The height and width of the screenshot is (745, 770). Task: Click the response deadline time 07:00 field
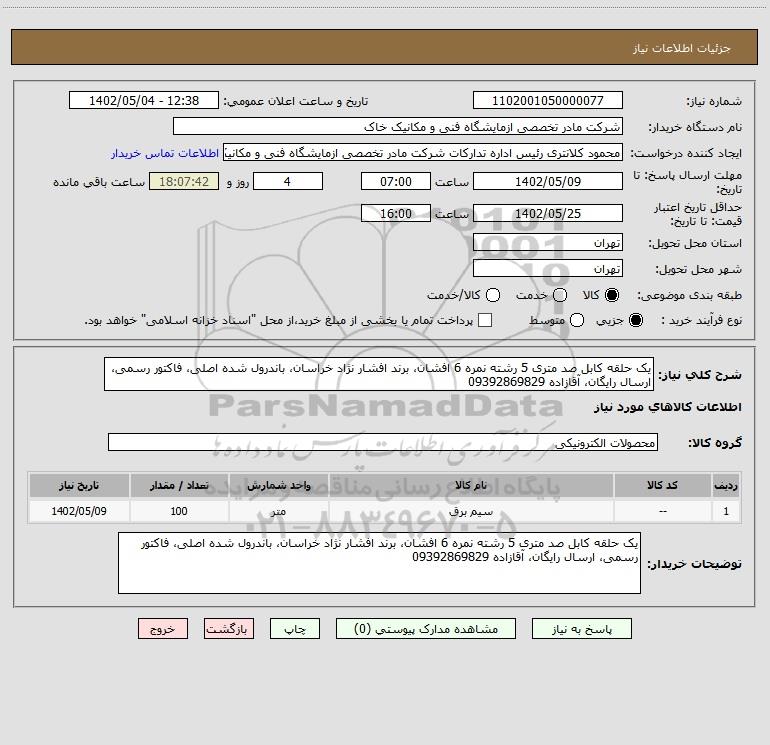point(396,182)
